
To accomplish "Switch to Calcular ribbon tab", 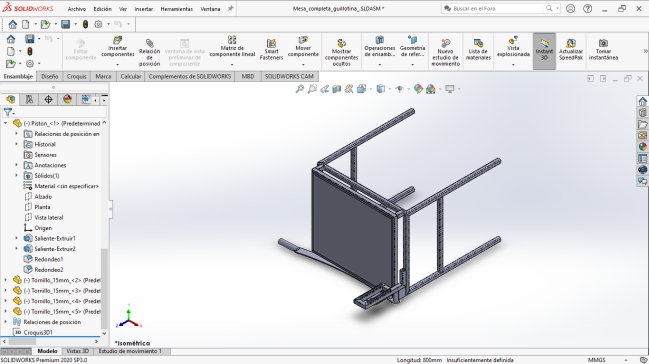I will pyautogui.click(x=131, y=76).
